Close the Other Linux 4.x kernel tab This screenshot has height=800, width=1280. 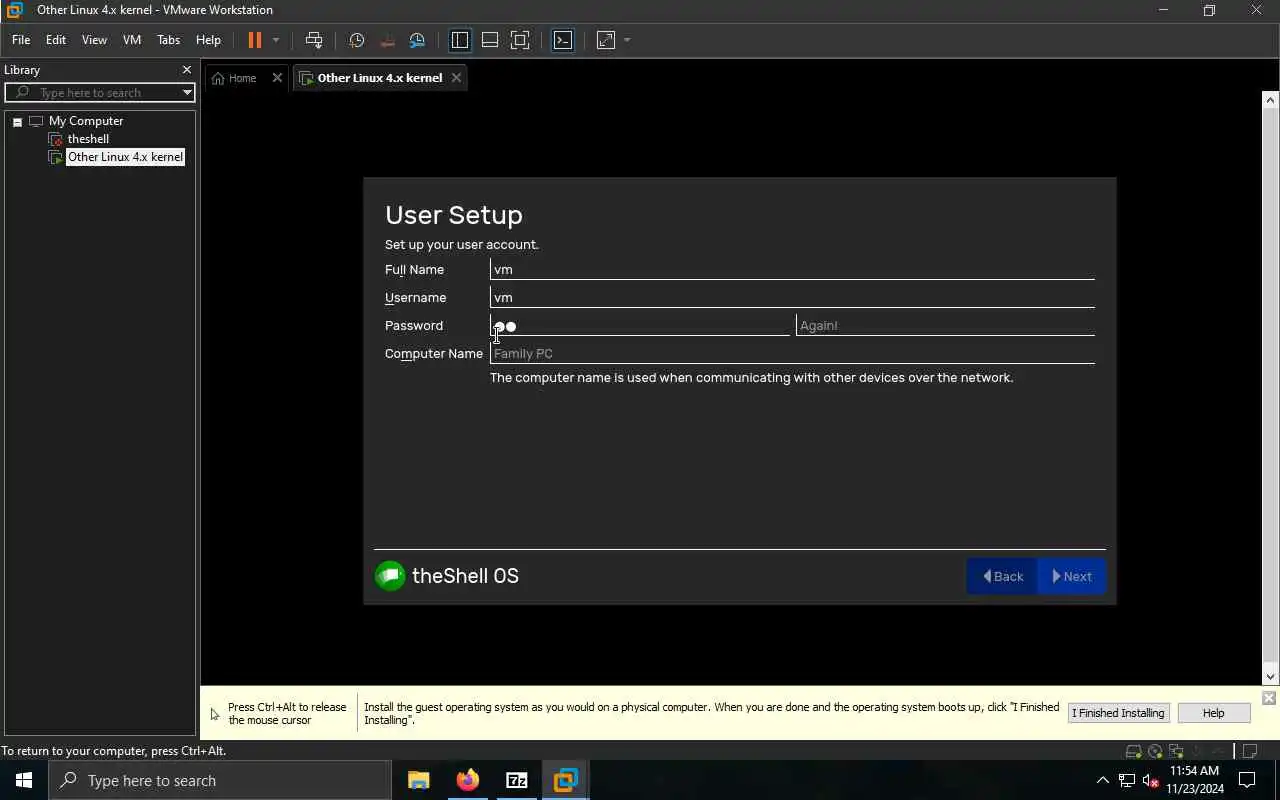(x=456, y=78)
